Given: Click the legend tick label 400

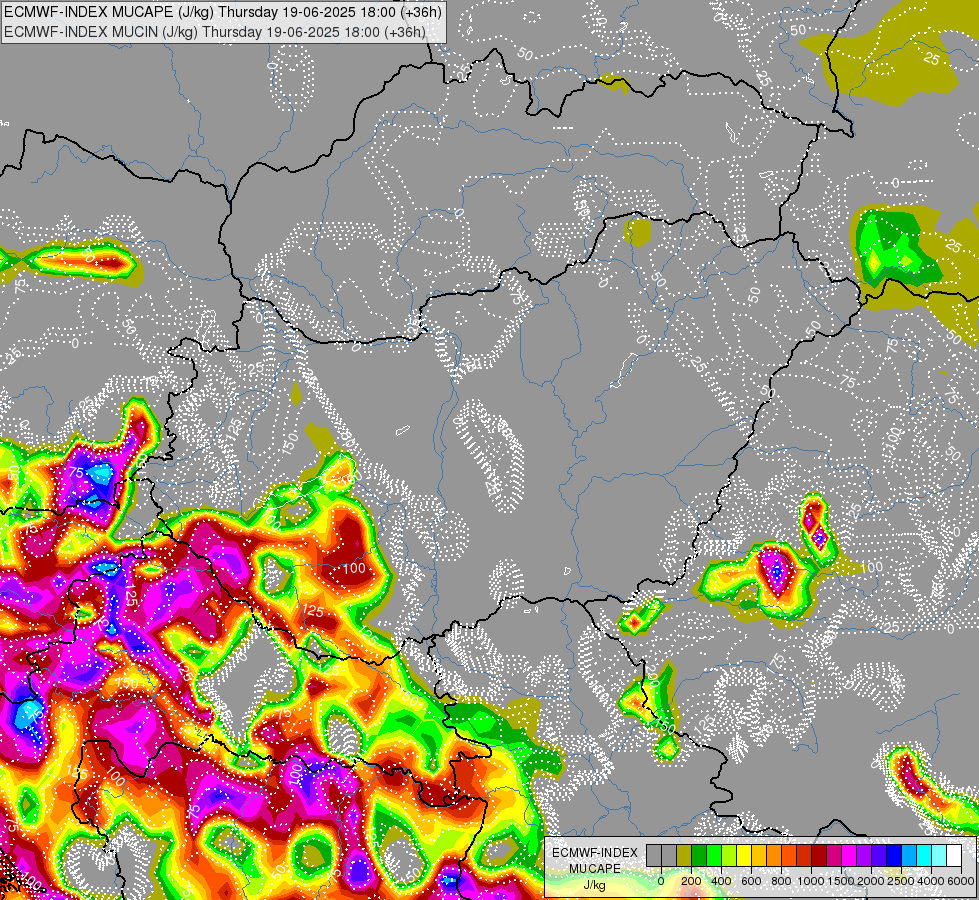Looking at the screenshot, I should [x=721, y=881].
